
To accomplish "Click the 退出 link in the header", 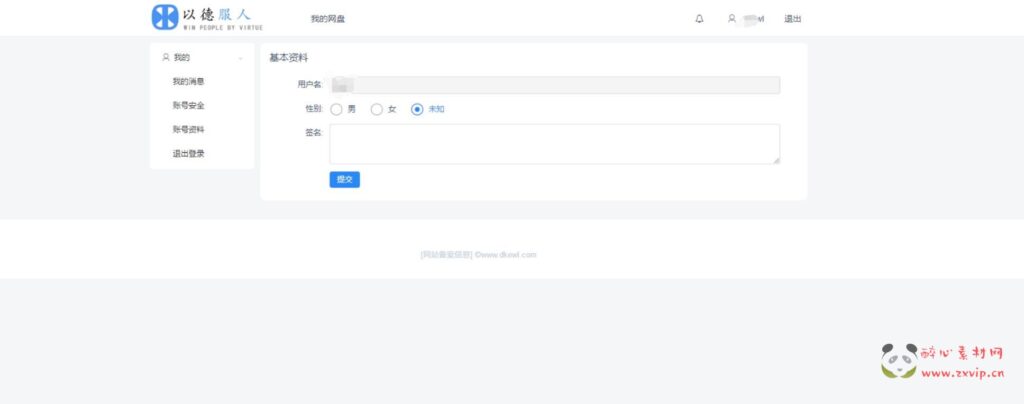I will click(792, 19).
